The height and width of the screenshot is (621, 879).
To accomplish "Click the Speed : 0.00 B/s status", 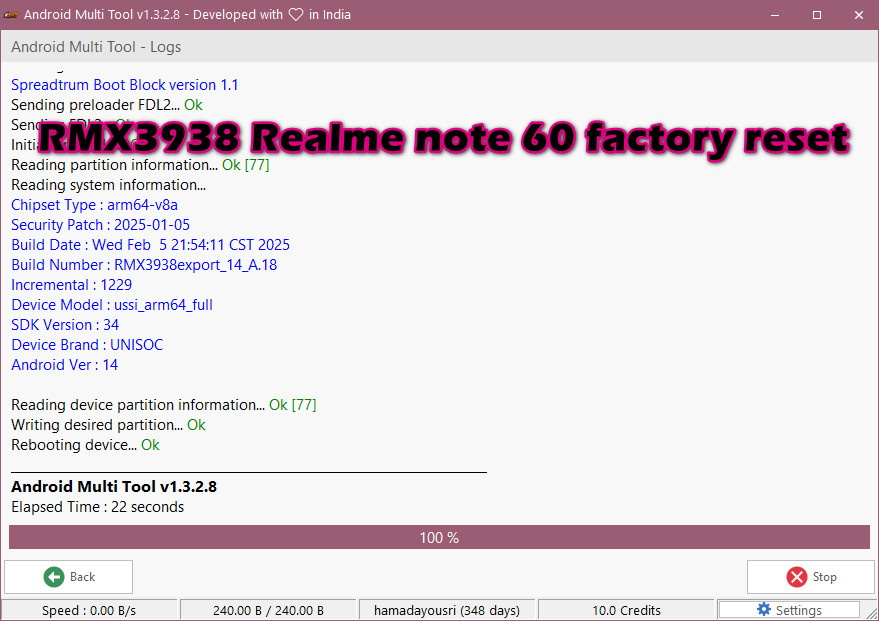I will click(89, 610).
